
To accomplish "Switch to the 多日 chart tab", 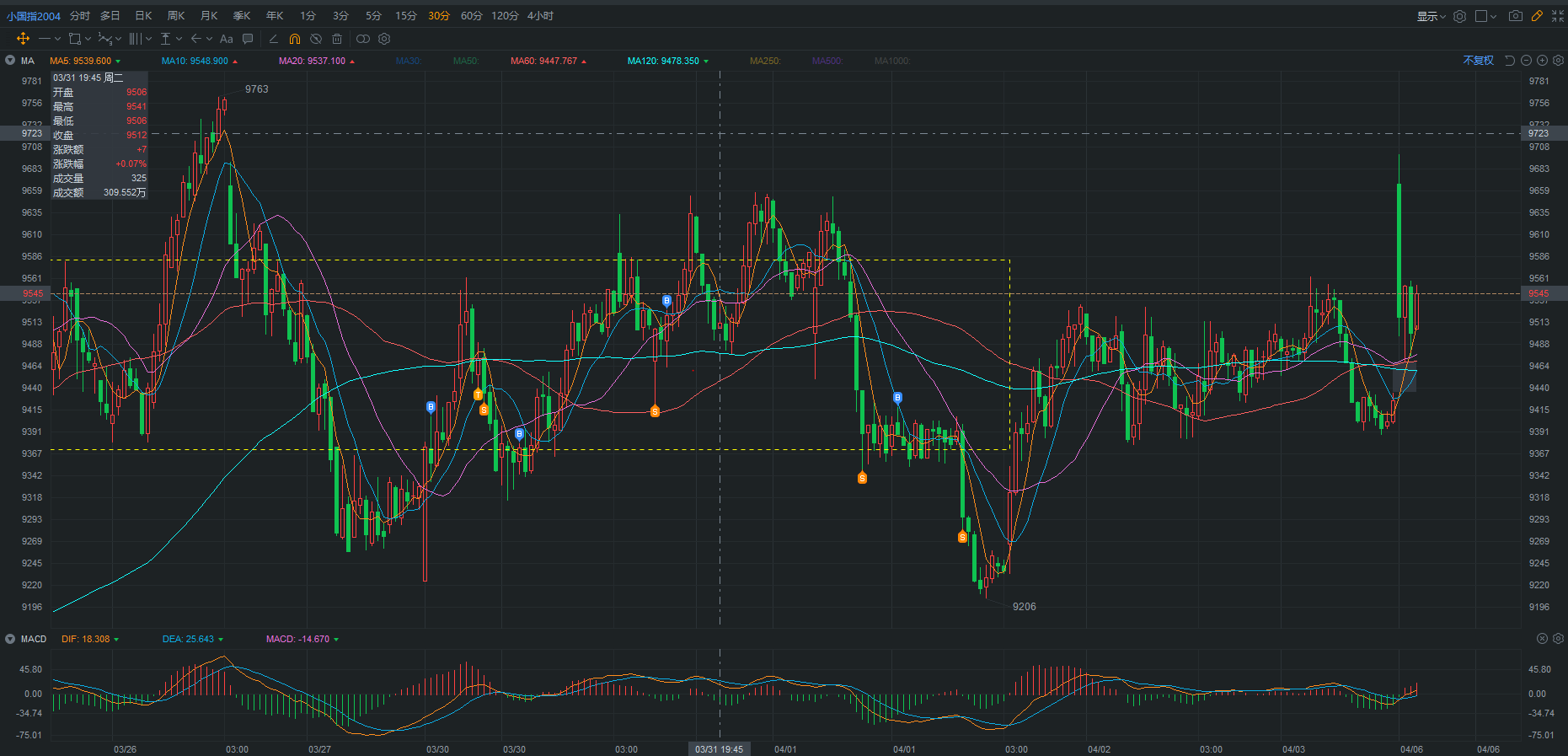I will pos(110,16).
